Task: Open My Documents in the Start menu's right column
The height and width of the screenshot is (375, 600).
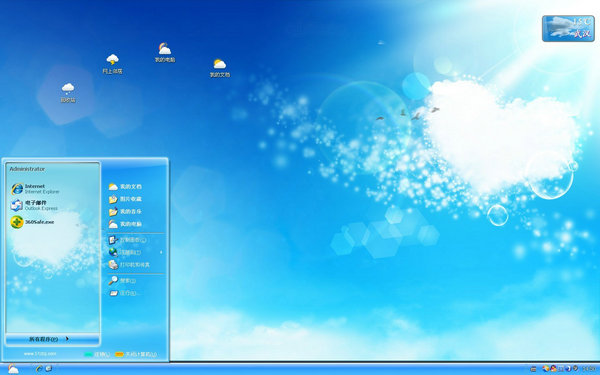Action: (125, 186)
